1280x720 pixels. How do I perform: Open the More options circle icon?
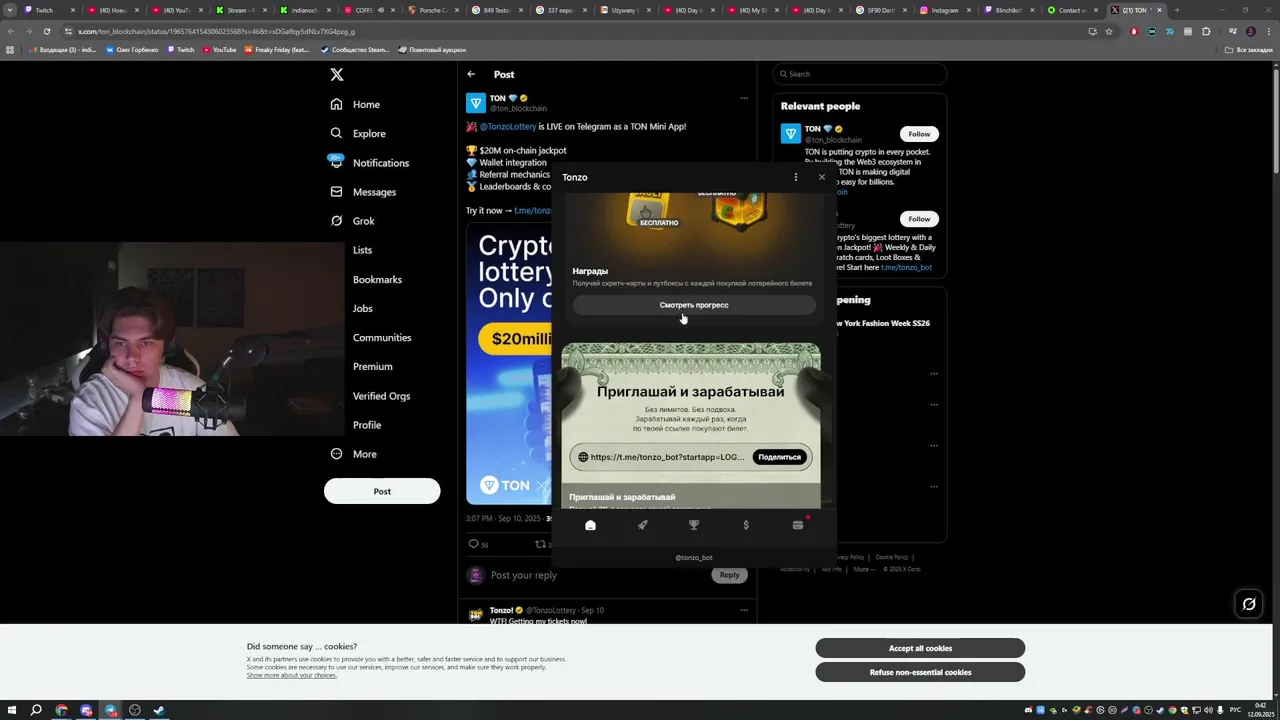coord(336,454)
